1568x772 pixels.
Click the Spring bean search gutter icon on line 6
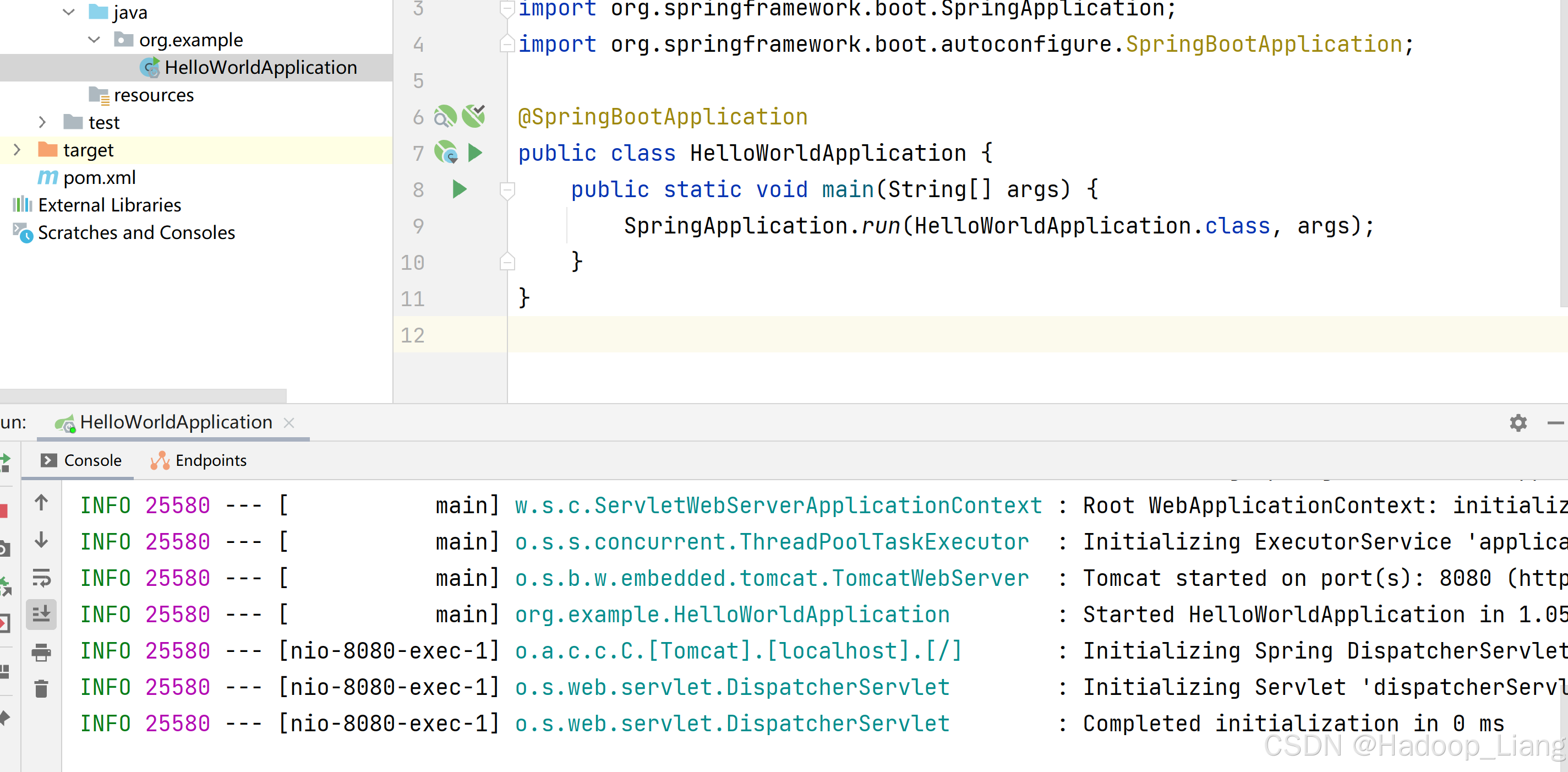tap(445, 116)
